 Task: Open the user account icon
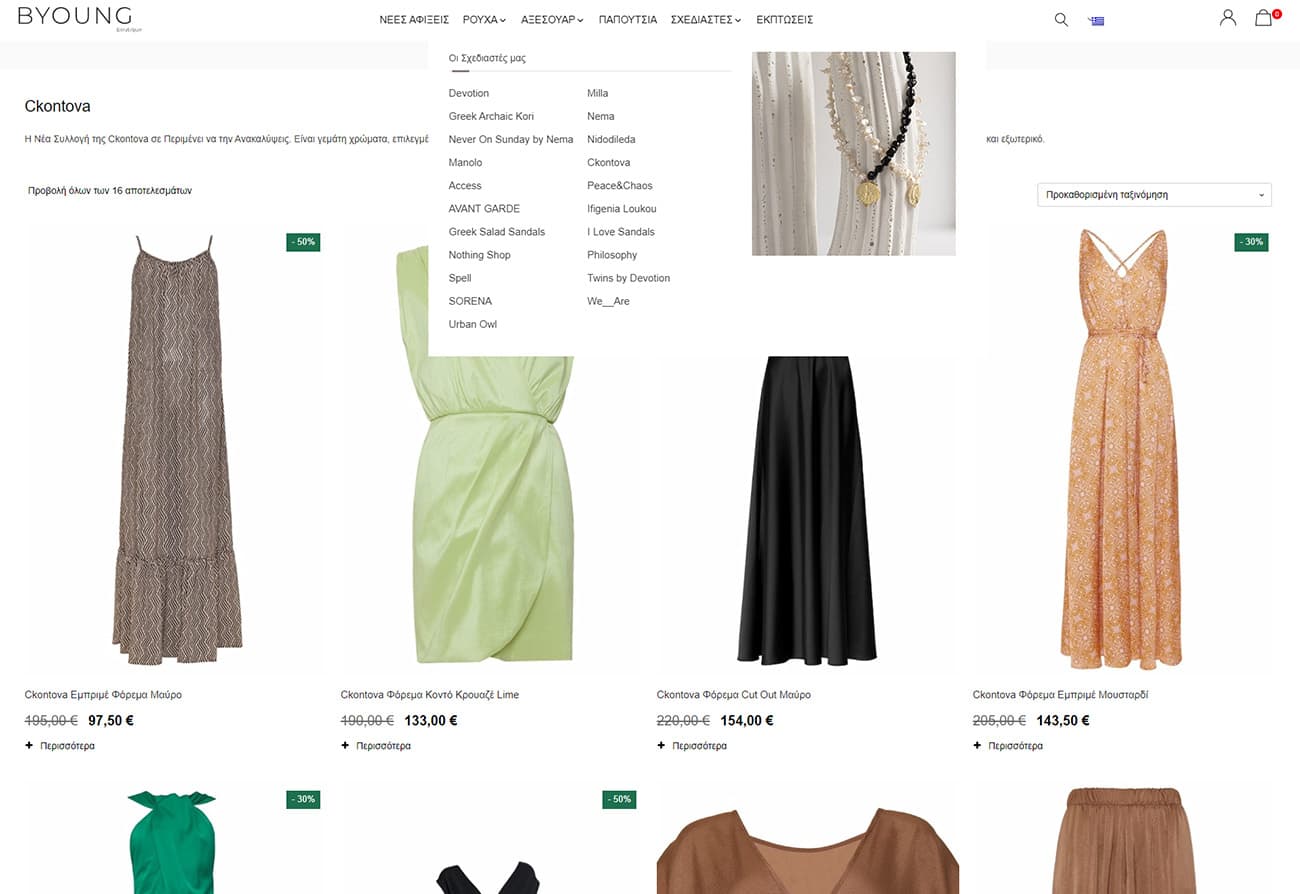1228,18
